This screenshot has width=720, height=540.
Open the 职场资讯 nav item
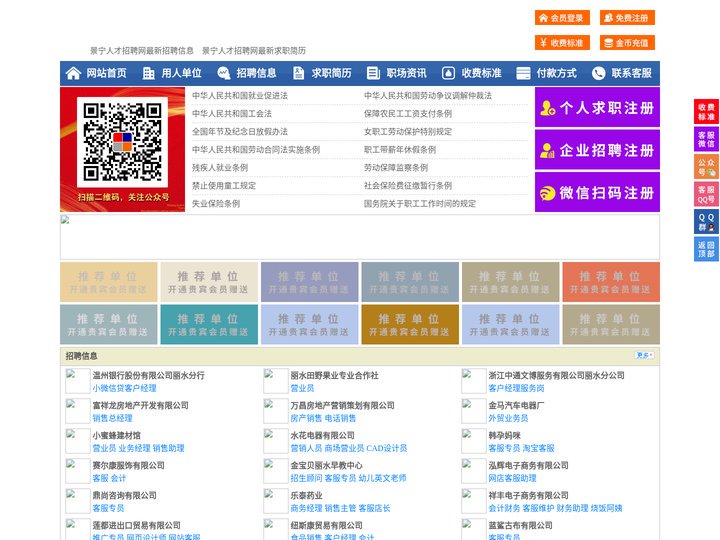[406, 73]
